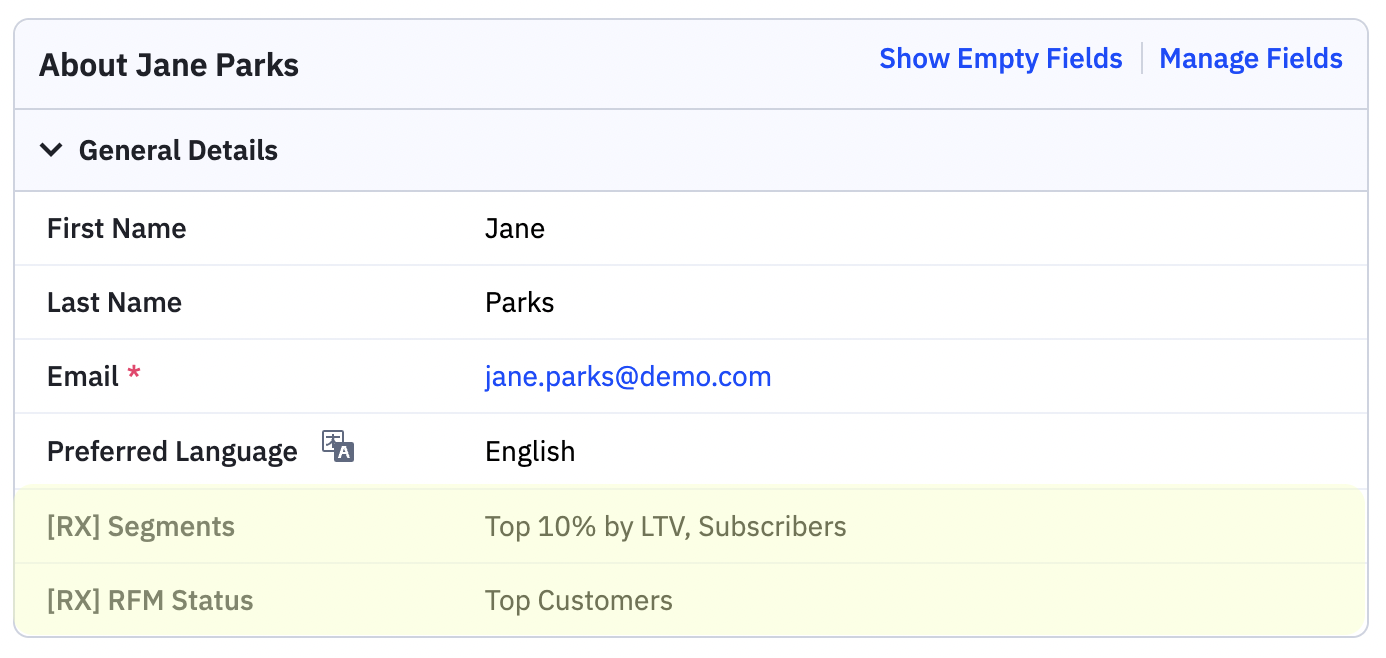
Task: Click the red required asterisk by Email
Action: click(134, 376)
